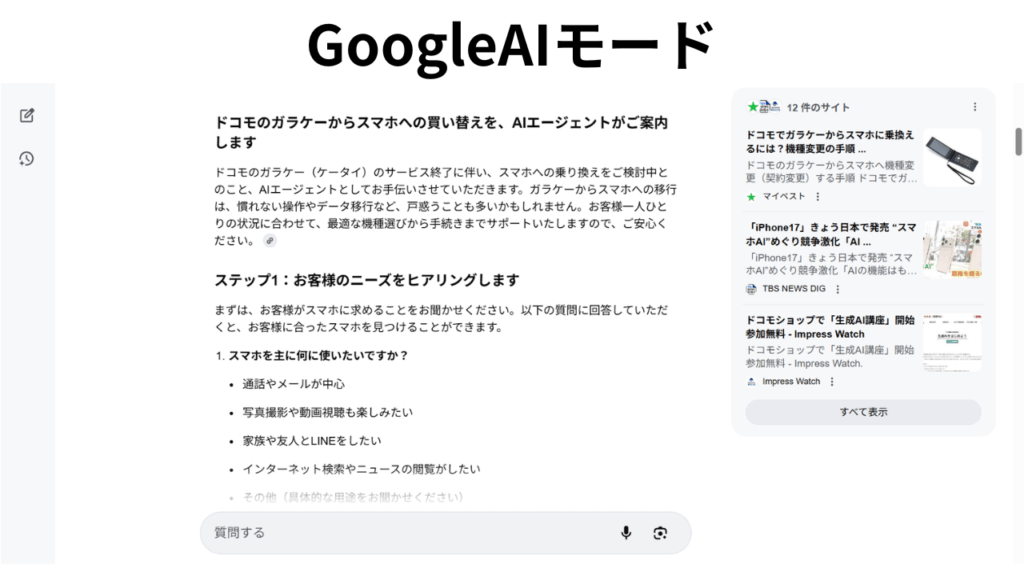This screenshot has height=576, width=1024.
Task: Open the options menu next to Impress Watch
Action: tap(832, 381)
